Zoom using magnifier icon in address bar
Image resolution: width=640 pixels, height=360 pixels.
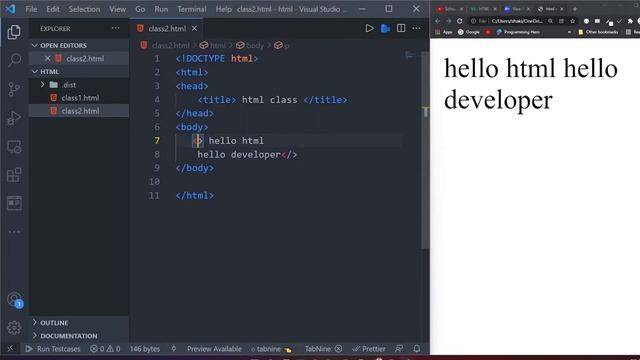(550, 21)
